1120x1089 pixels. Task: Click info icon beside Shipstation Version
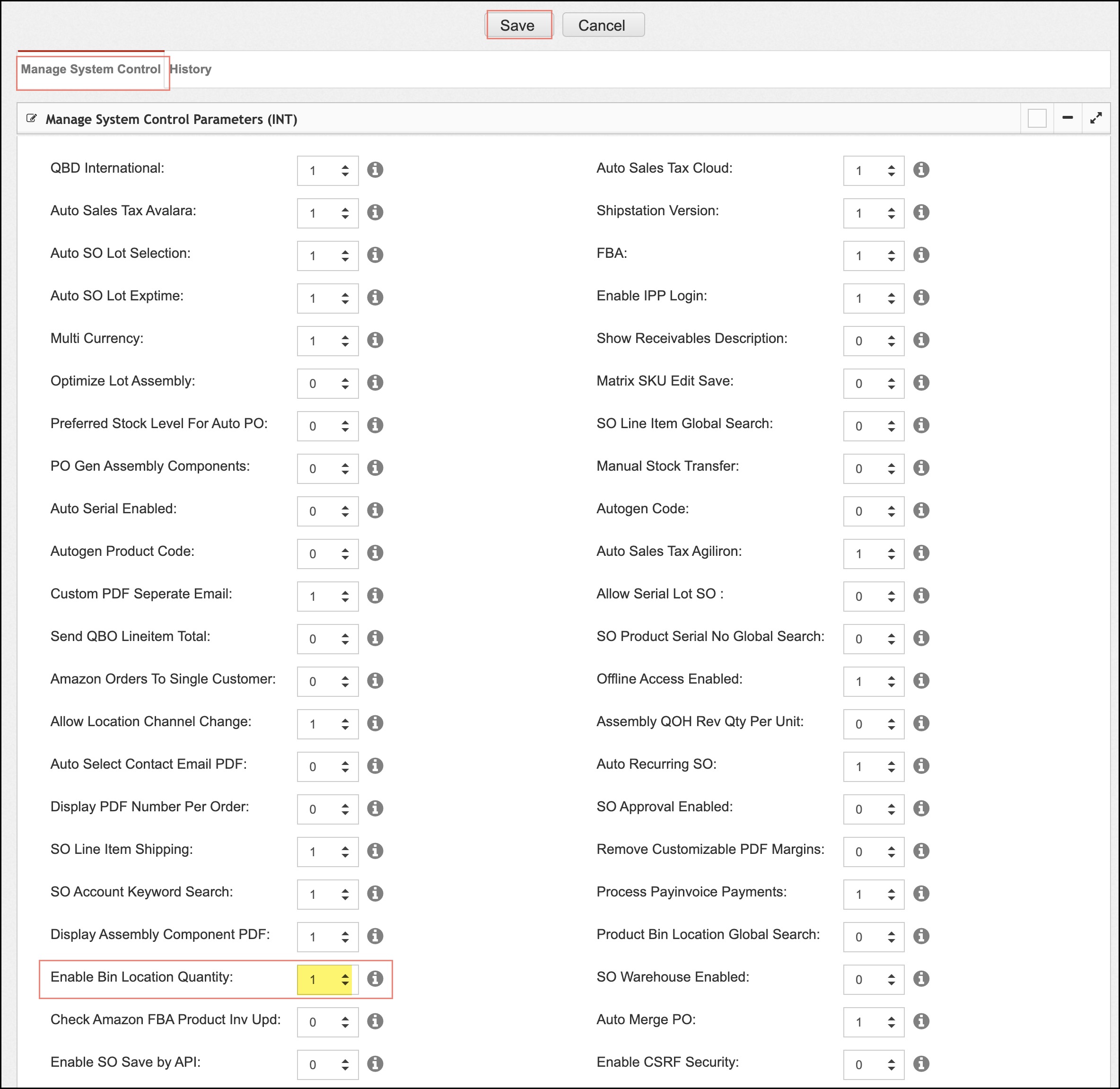[921, 212]
